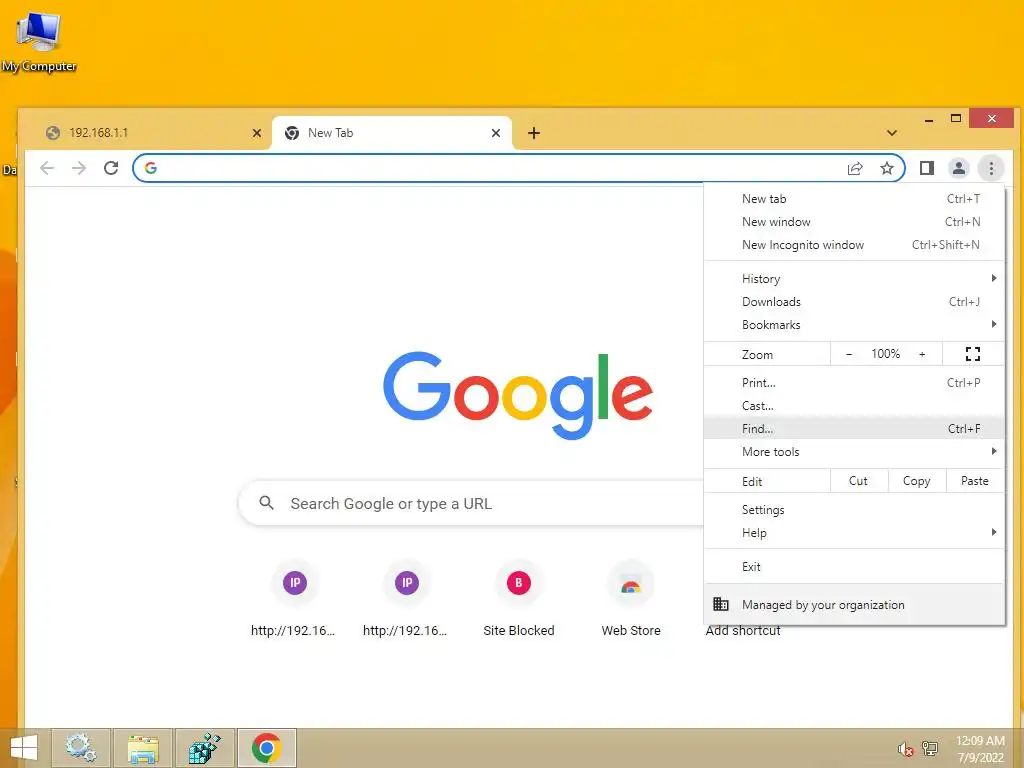Open the Web Store shortcut
Screen dimensions: 1024x768
tap(630, 583)
